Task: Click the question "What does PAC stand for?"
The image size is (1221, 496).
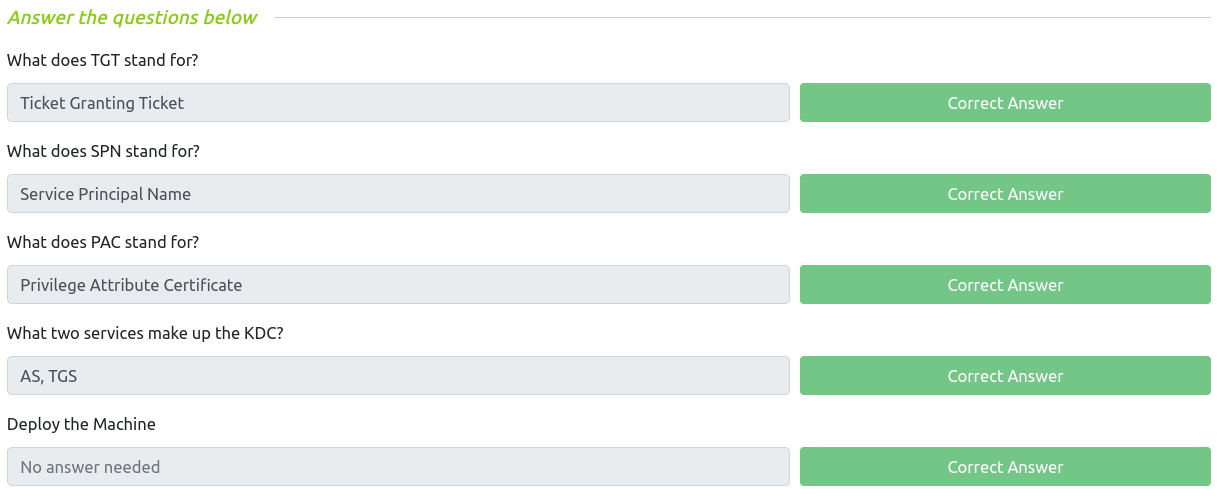Action: (103, 242)
